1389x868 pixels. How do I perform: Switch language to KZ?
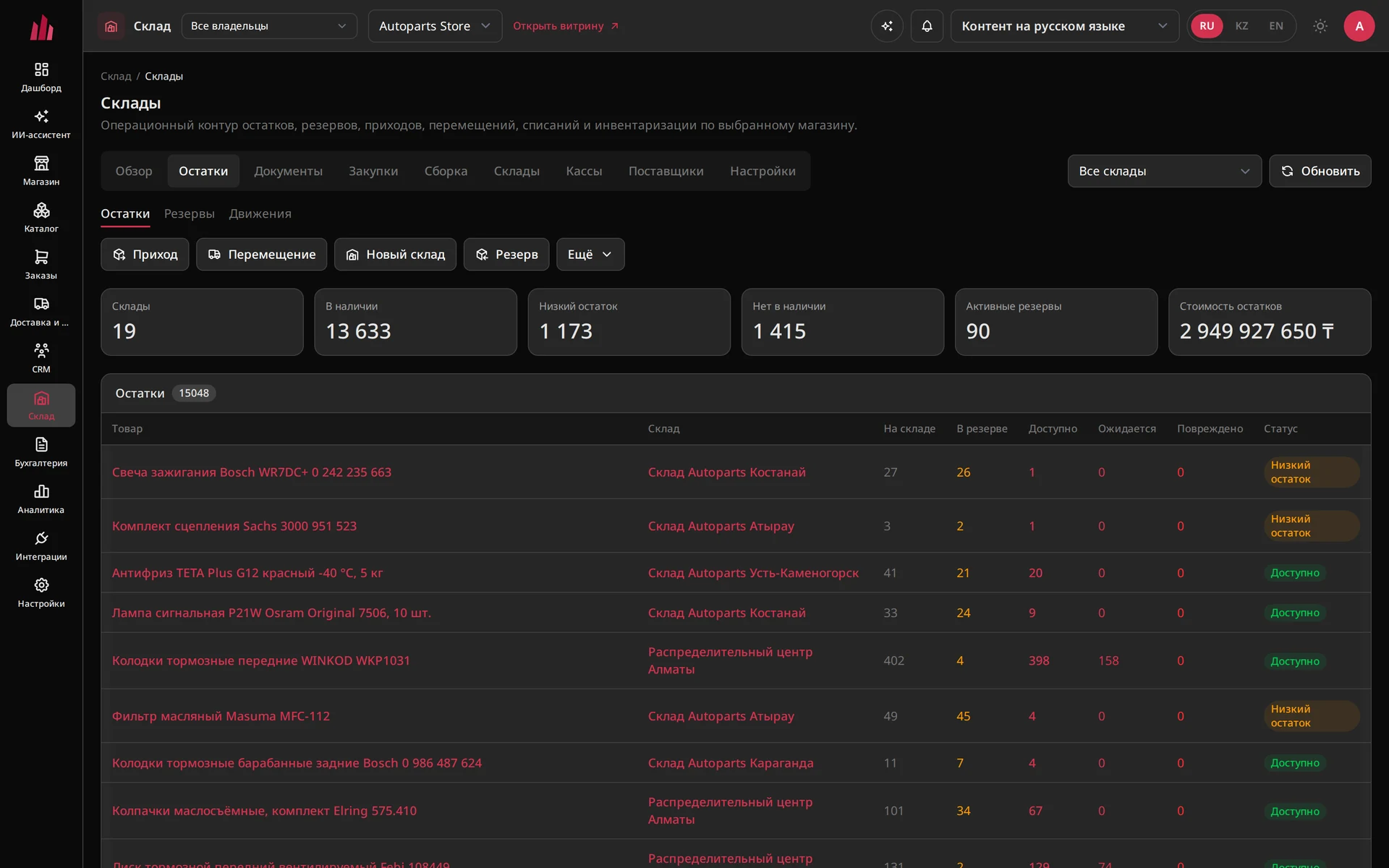(1241, 26)
